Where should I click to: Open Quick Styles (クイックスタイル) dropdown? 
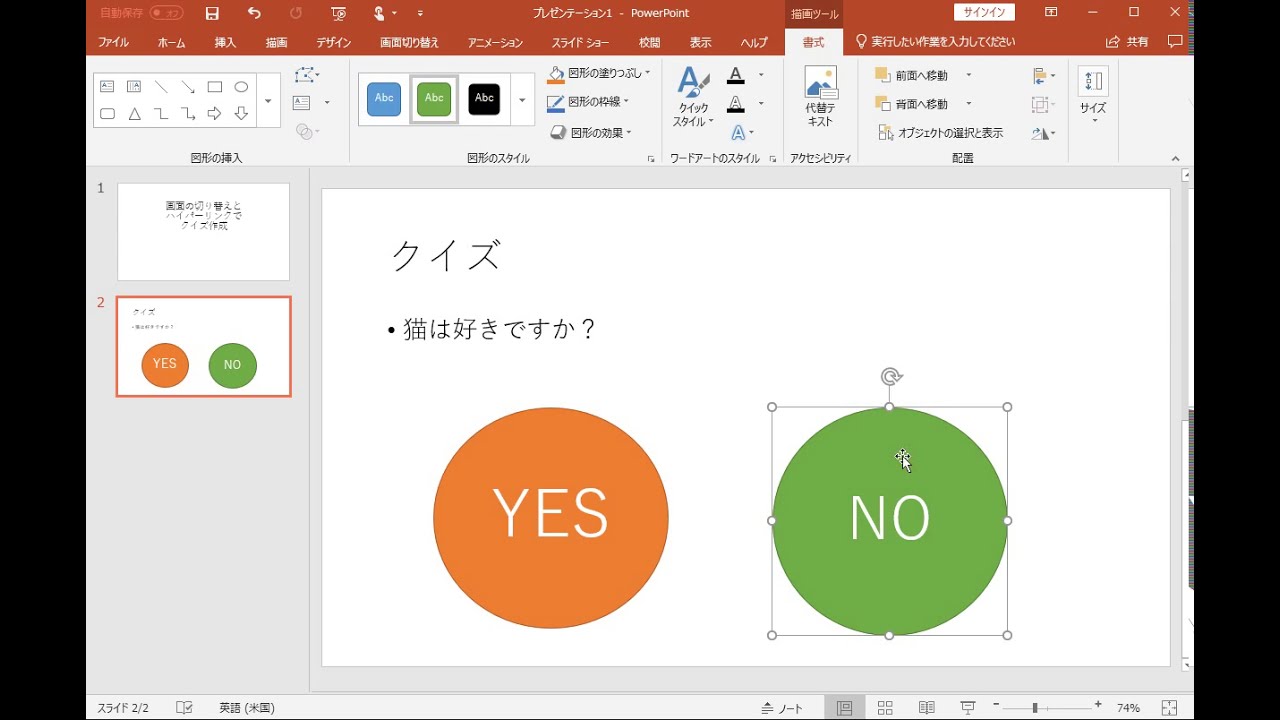pyautogui.click(x=693, y=97)
